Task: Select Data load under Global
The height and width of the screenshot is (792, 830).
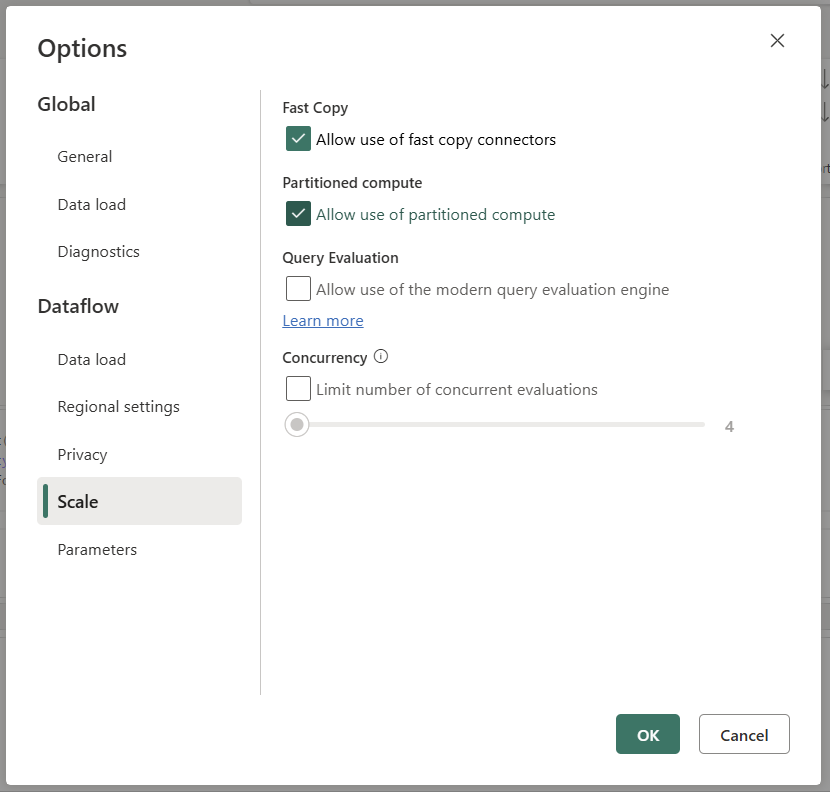Action: point(91,204)
